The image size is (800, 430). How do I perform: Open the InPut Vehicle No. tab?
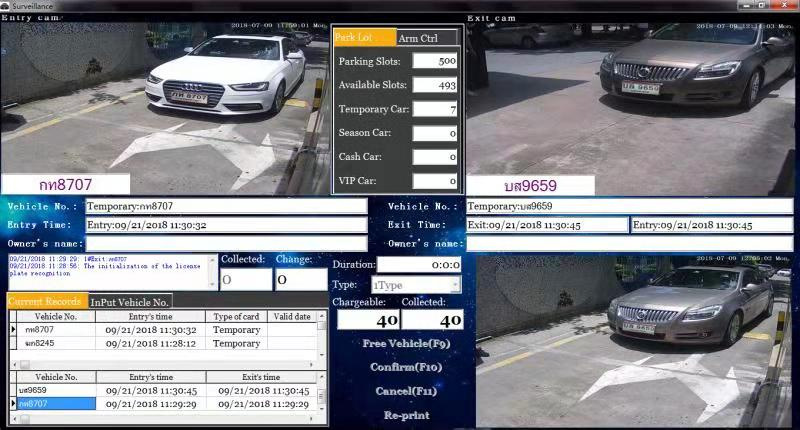pos(130,301)
